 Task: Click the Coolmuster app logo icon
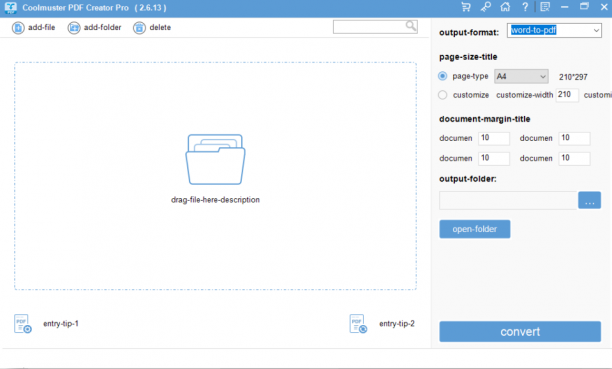coord(11,8)
